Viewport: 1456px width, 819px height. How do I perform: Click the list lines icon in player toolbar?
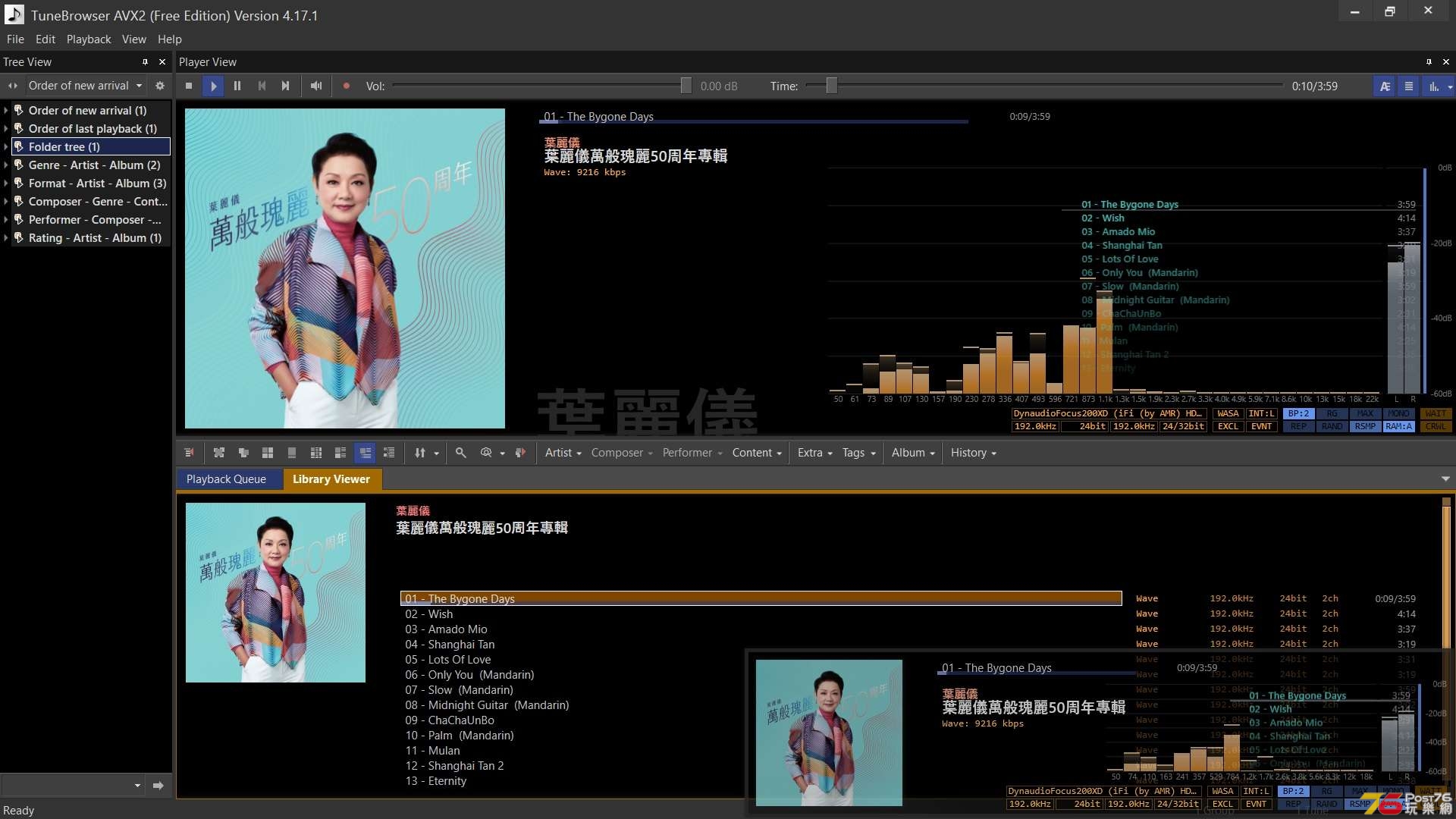pyautogui.click(x=1409, y=86)
